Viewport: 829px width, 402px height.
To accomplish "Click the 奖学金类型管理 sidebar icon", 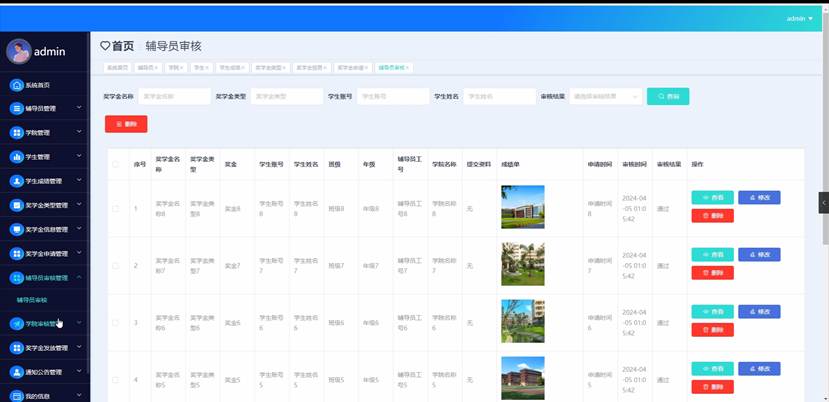I will tap(17, 205).
